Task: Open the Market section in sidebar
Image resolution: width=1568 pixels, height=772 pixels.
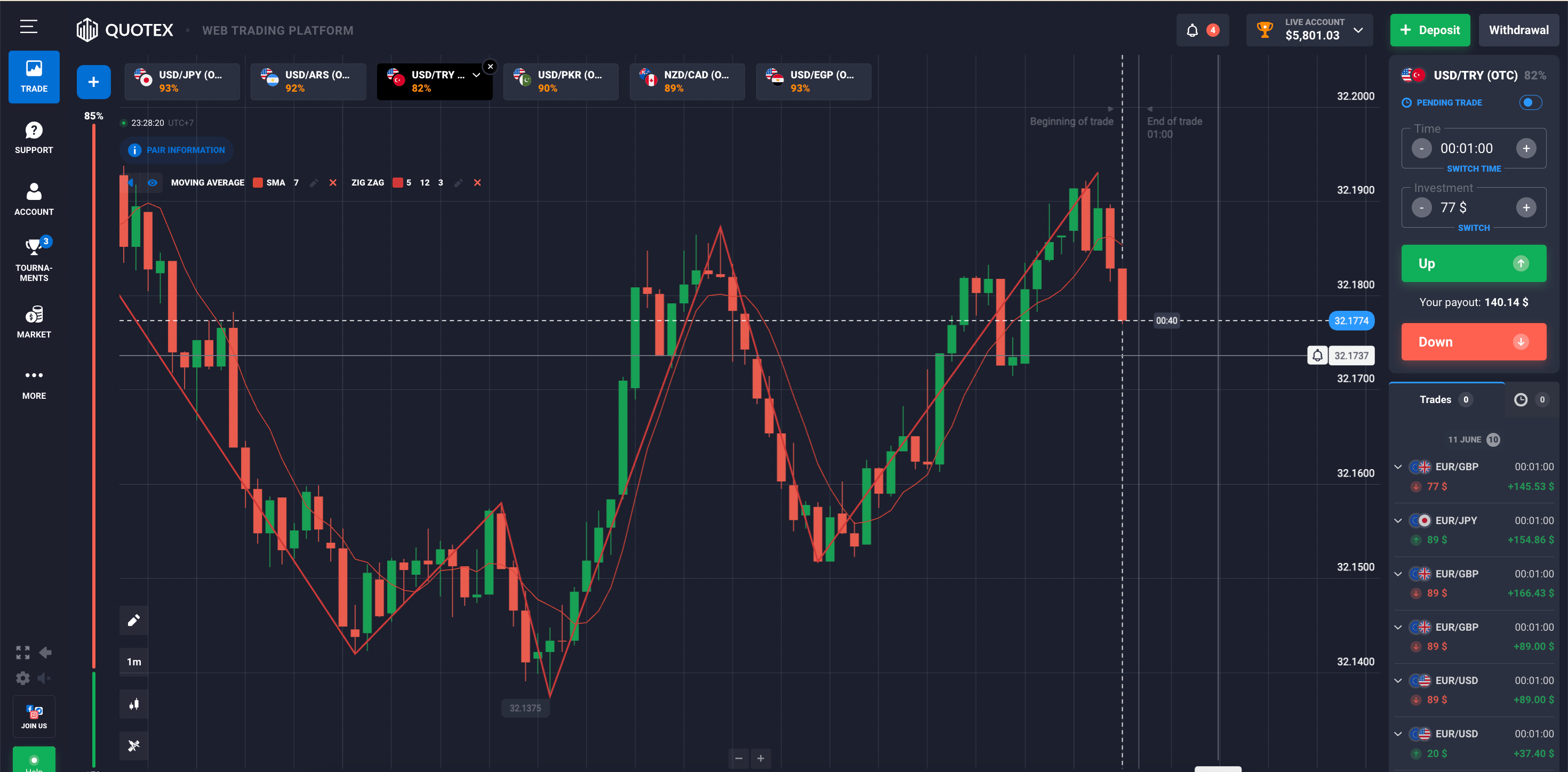Action: [x=34, y=322]
